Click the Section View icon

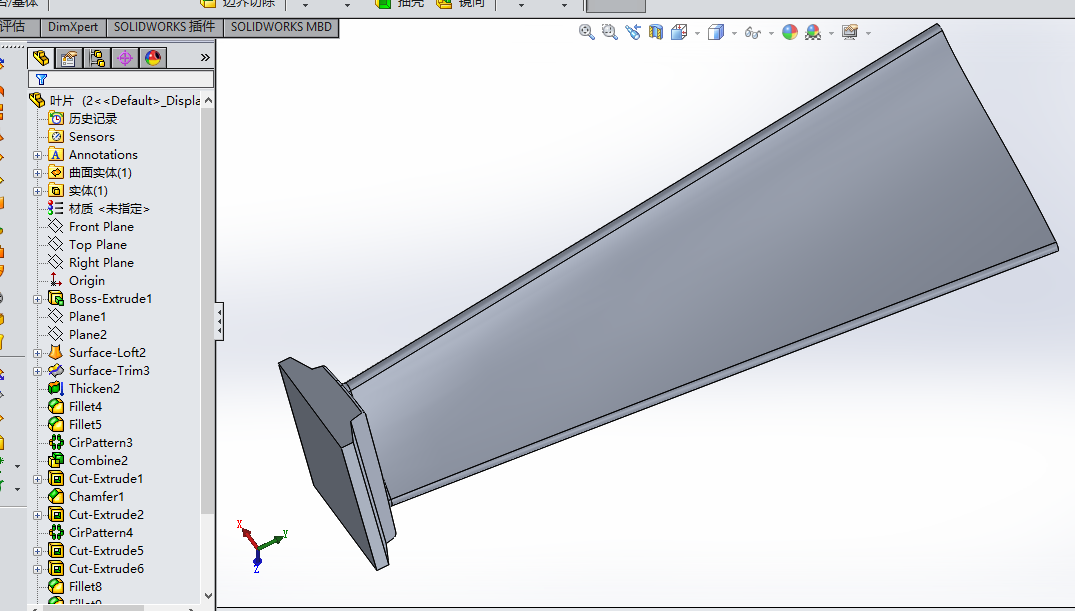click(656, 32)
